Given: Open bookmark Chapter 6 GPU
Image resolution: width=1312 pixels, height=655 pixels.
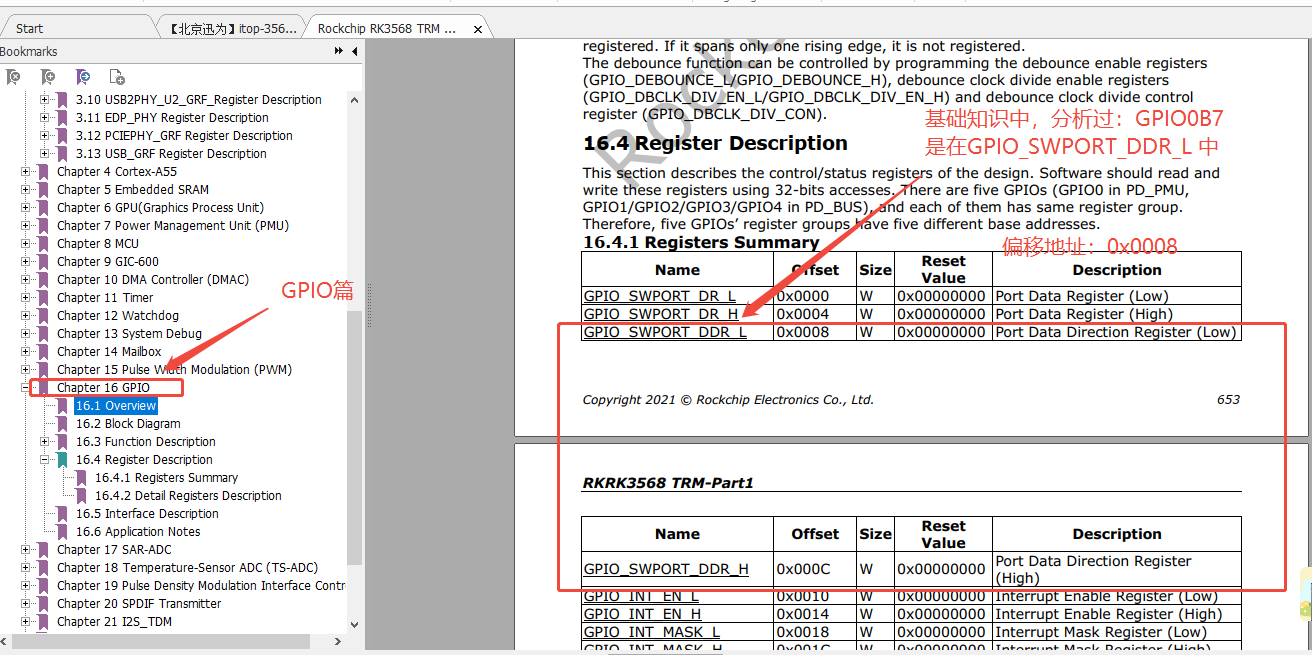Looking at the screenshot, I should point(160,208).
